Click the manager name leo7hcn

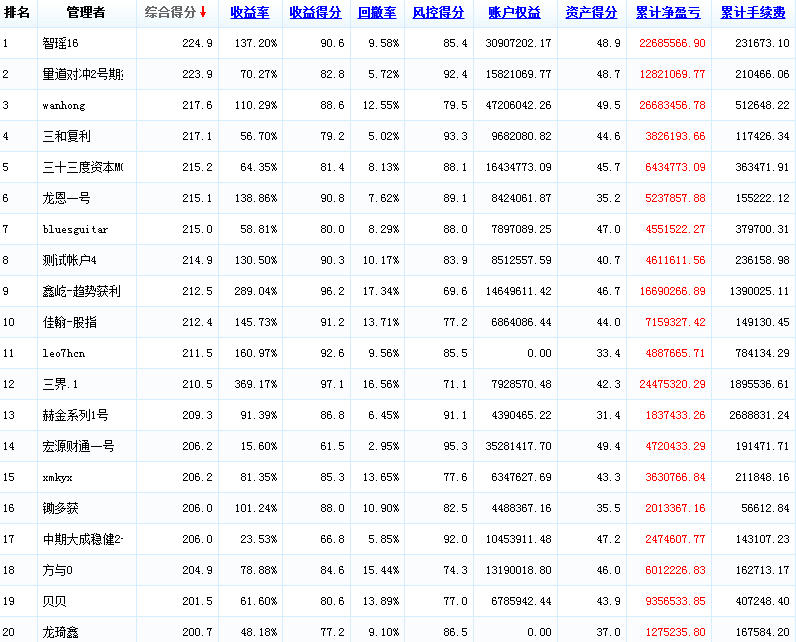pos(62,353)
